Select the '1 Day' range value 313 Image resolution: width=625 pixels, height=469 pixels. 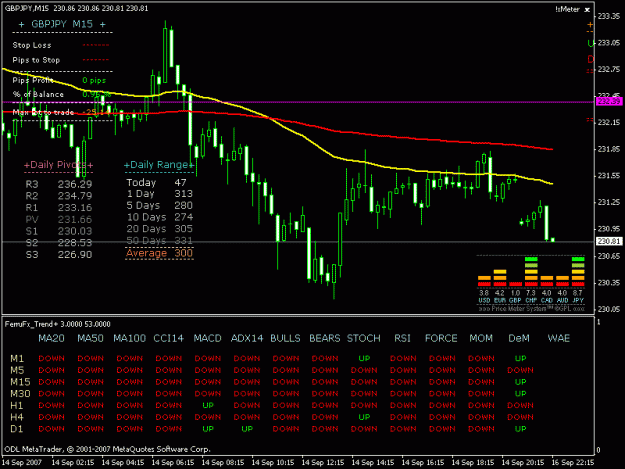pos(183,194)
